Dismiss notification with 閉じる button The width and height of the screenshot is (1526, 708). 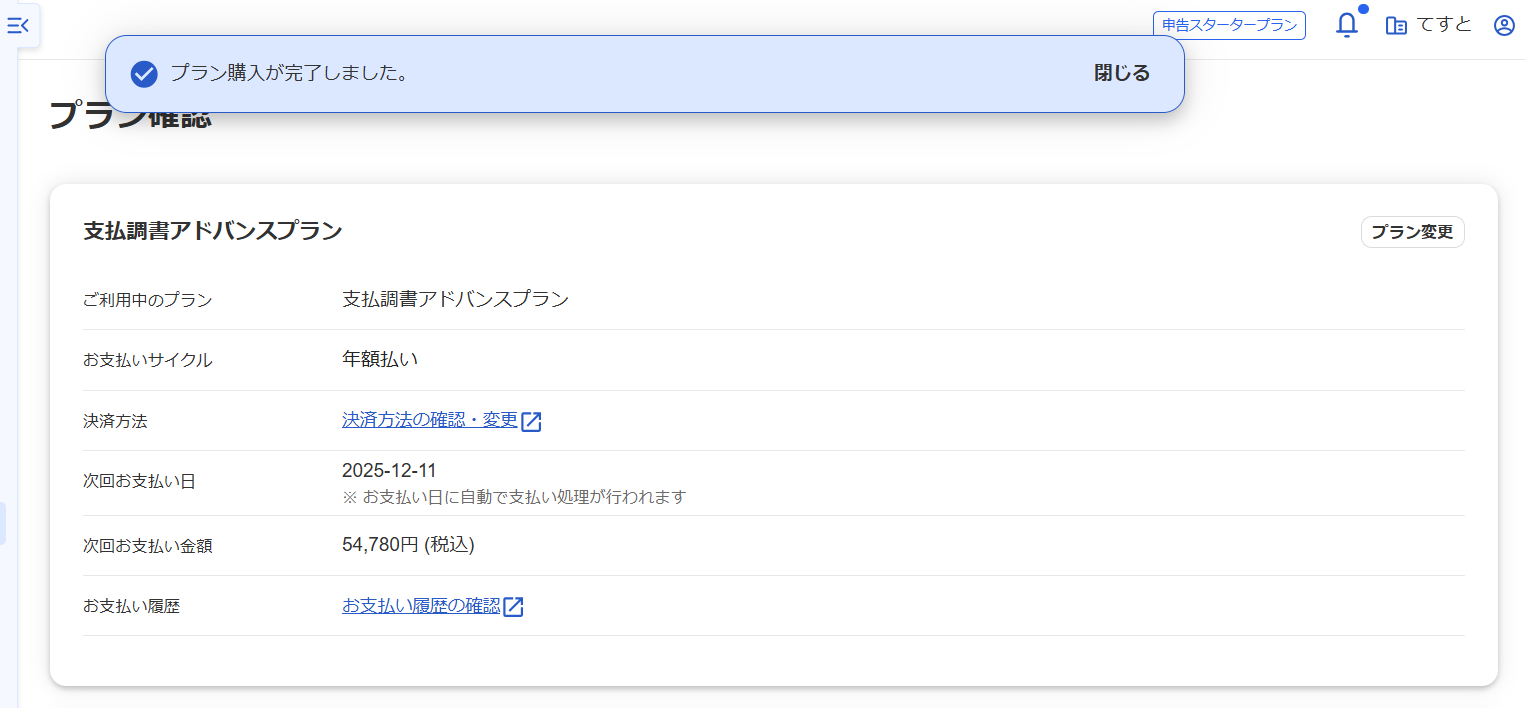pyautogui.click(x=1122, y=73)
